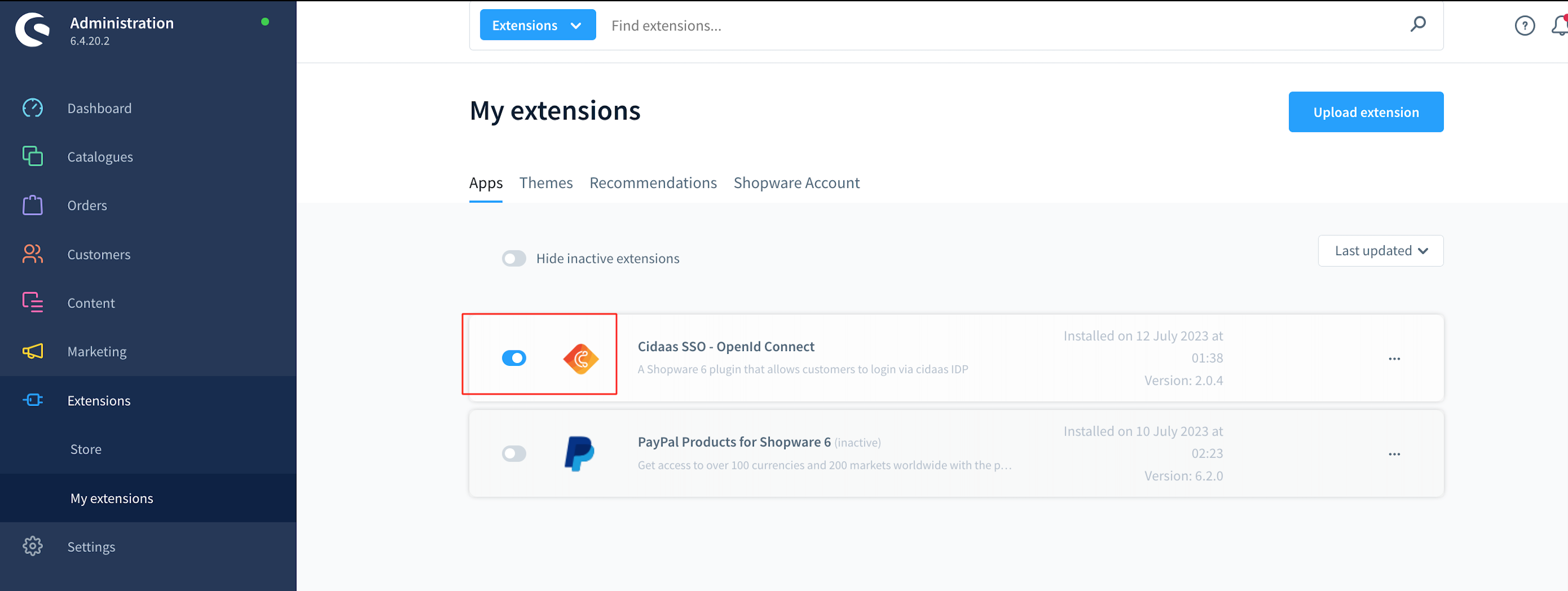The image size is (1568, 591).
Task: Switch to the Themes tab
Action: click(x=545, y=183)
